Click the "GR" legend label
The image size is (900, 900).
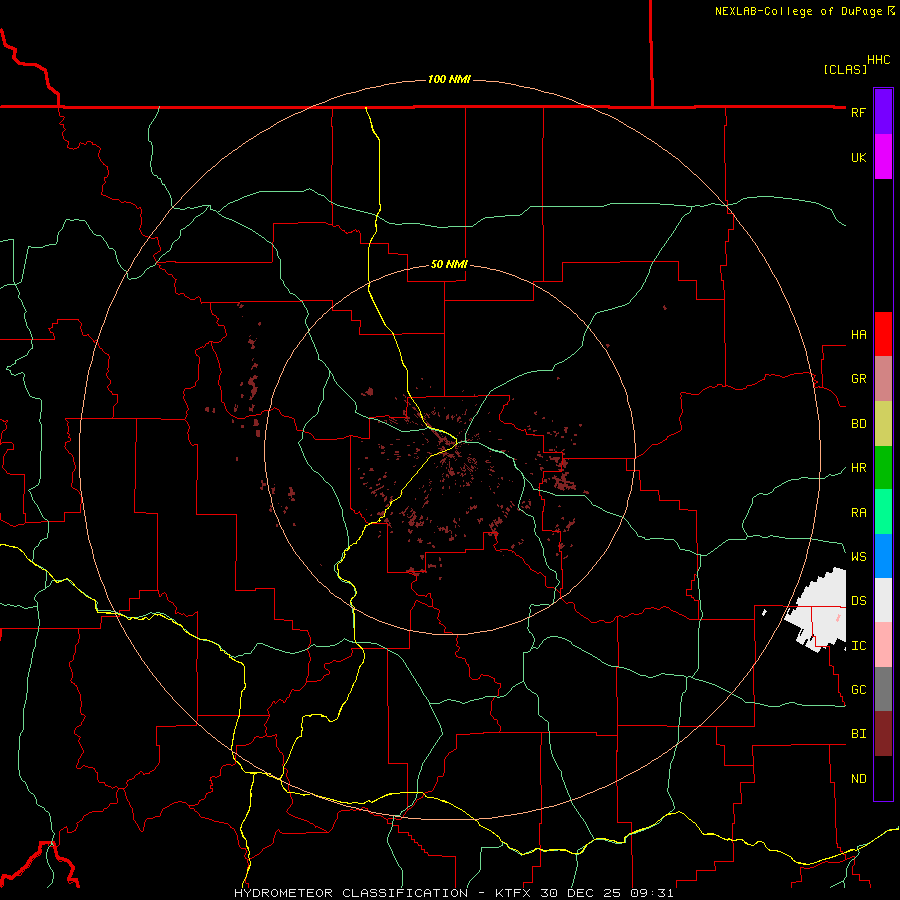pyautogui.click(x=858, y=379)
